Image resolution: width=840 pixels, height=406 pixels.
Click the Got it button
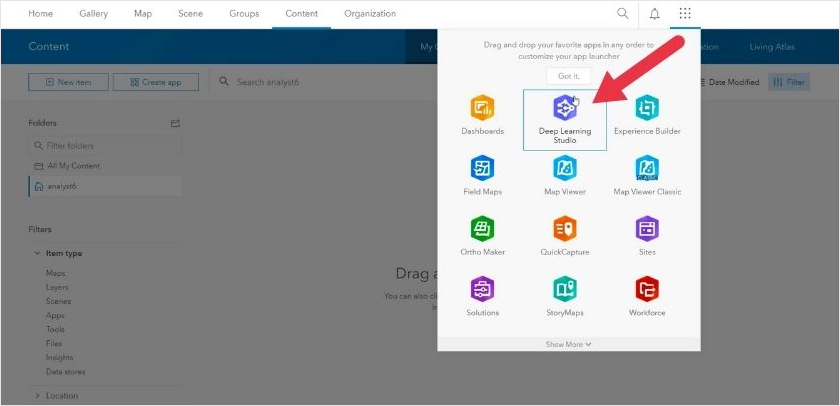coord(568,76)
